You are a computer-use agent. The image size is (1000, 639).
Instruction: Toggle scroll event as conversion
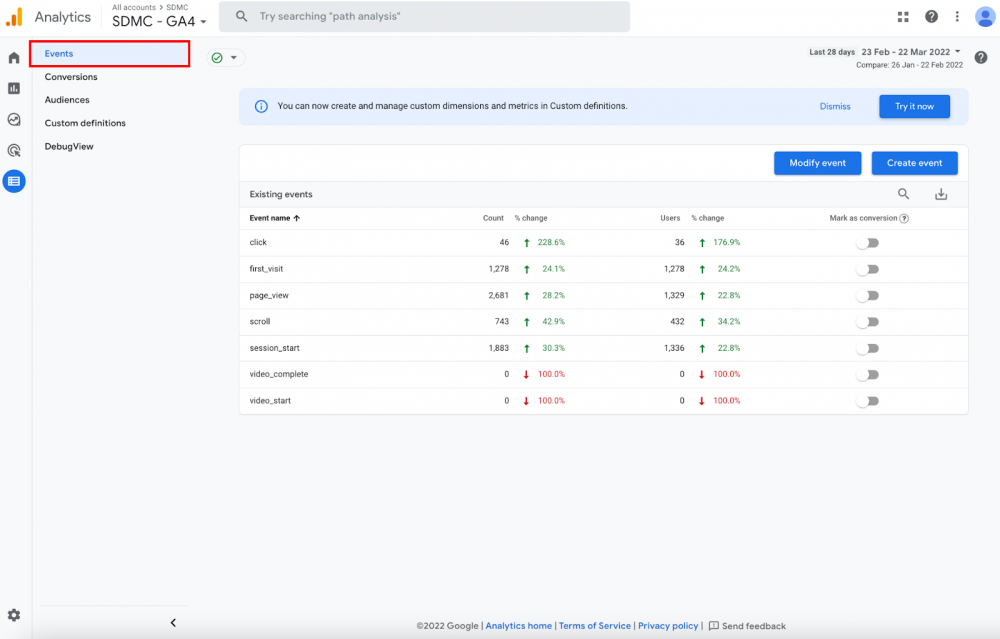(x=868, y=322)
